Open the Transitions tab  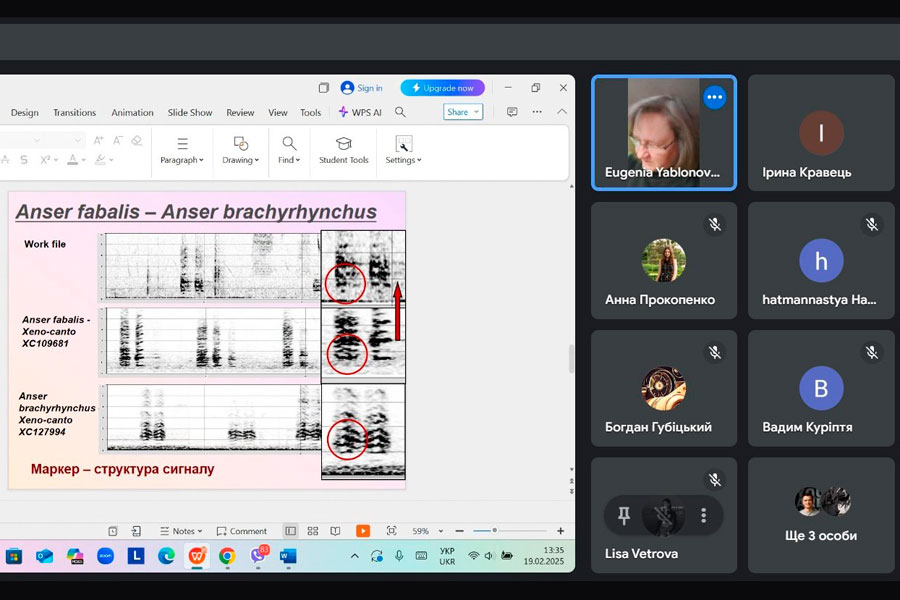click(75, 113)
